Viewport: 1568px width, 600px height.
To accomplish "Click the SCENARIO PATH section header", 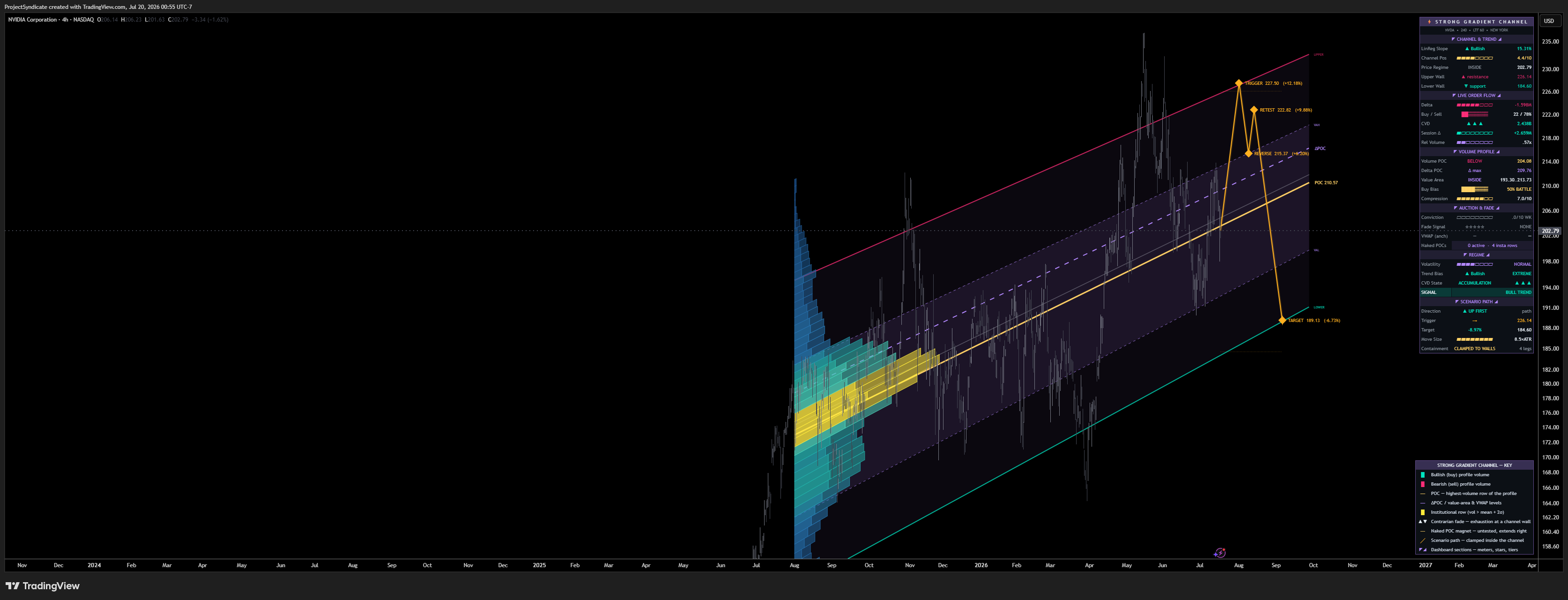I will tap(1476, 301).
